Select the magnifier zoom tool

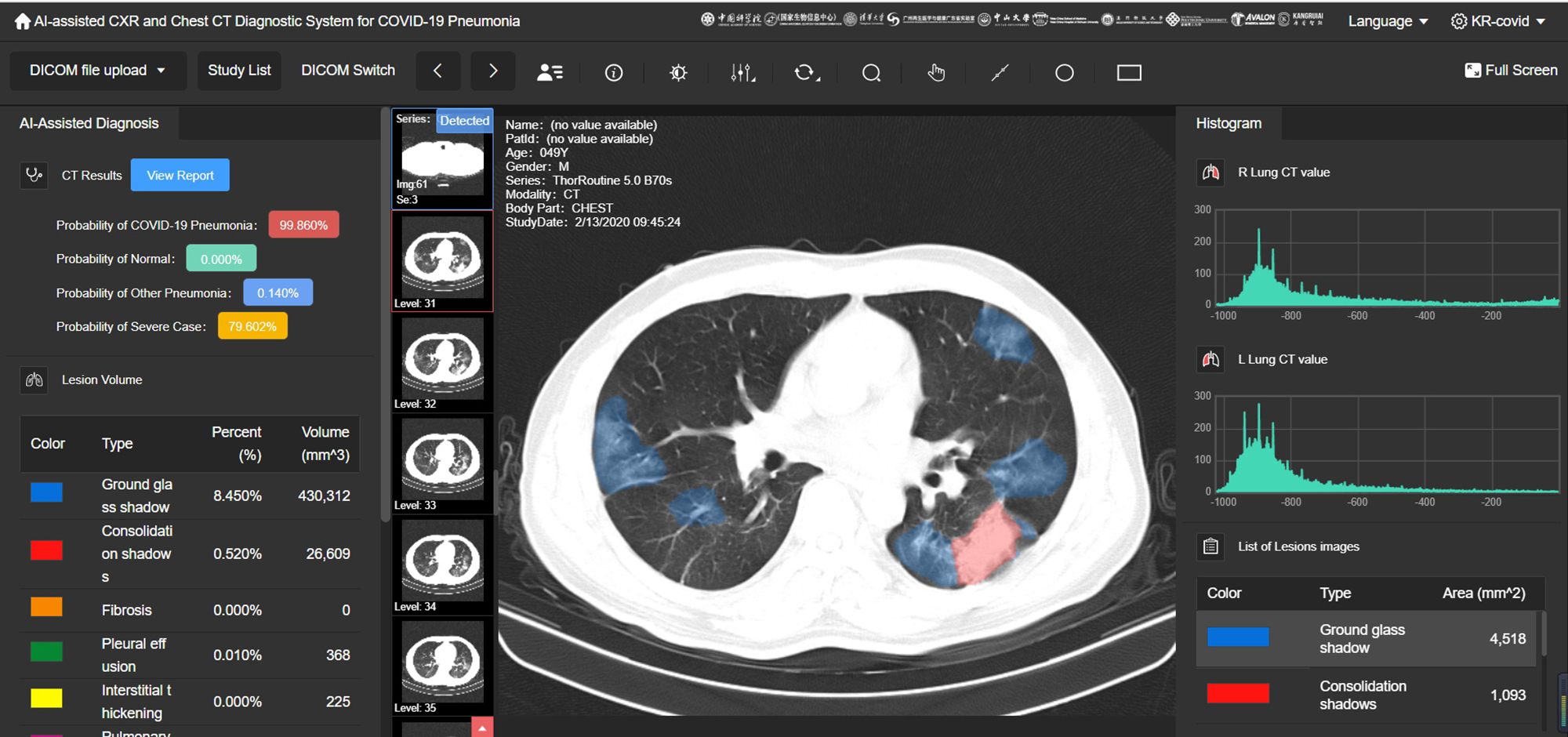[871, 72]
